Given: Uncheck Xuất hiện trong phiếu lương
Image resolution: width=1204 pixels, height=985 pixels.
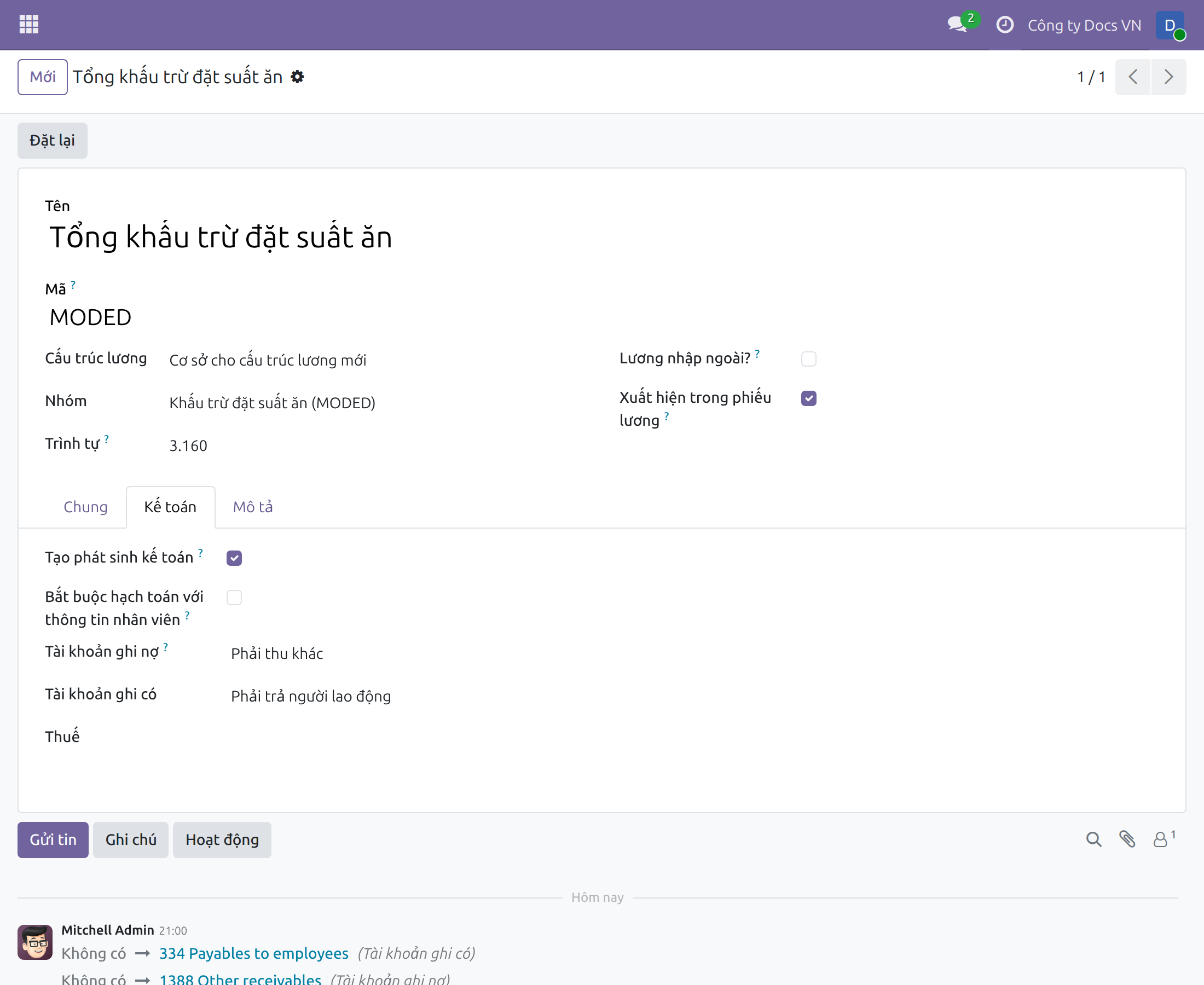Looking at the screenshot, I should [808, 398].
